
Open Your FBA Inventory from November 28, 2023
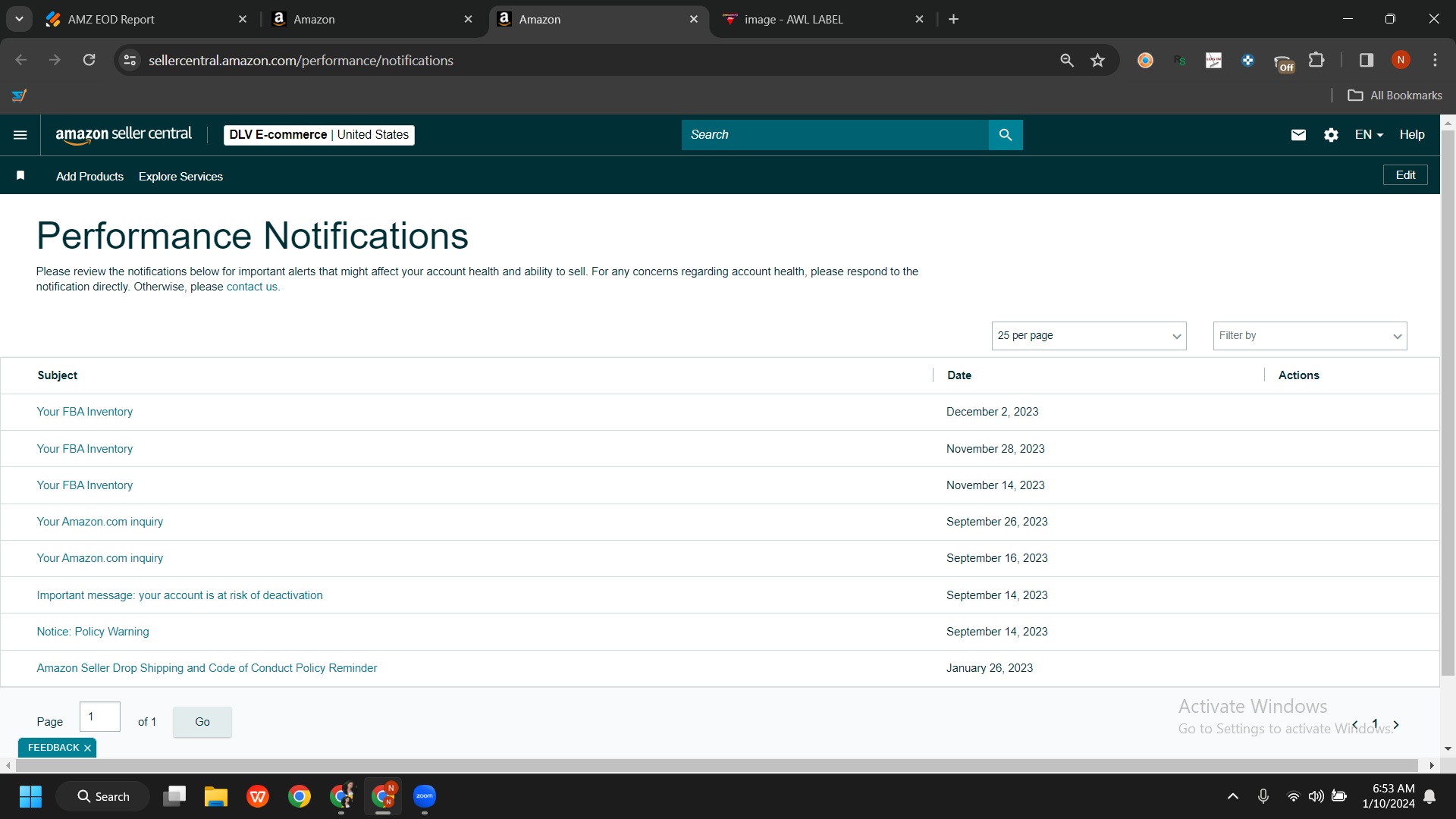click(85, 449)
